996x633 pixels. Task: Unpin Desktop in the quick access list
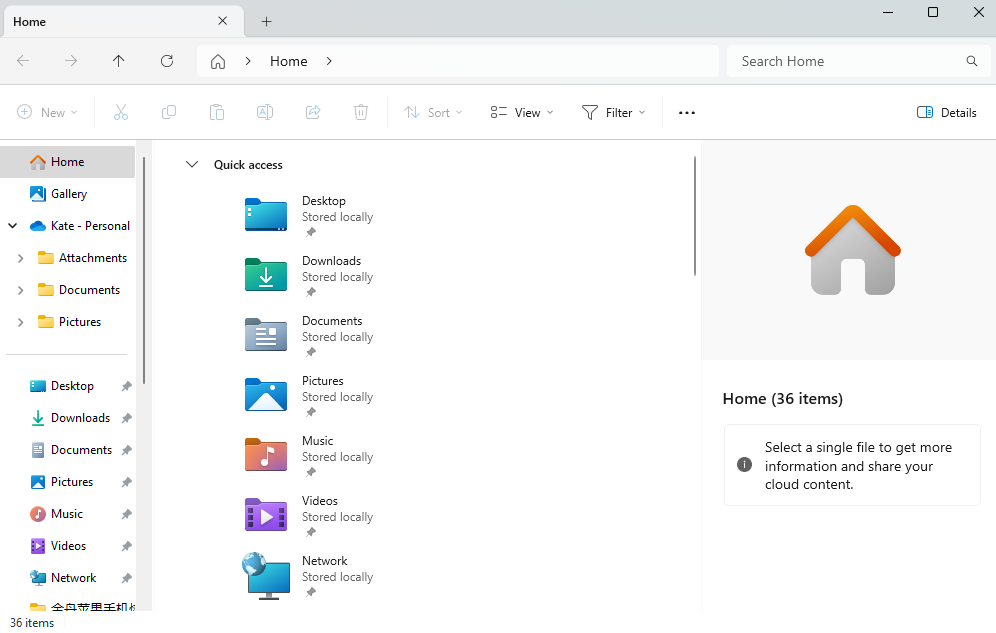point(311,233)
